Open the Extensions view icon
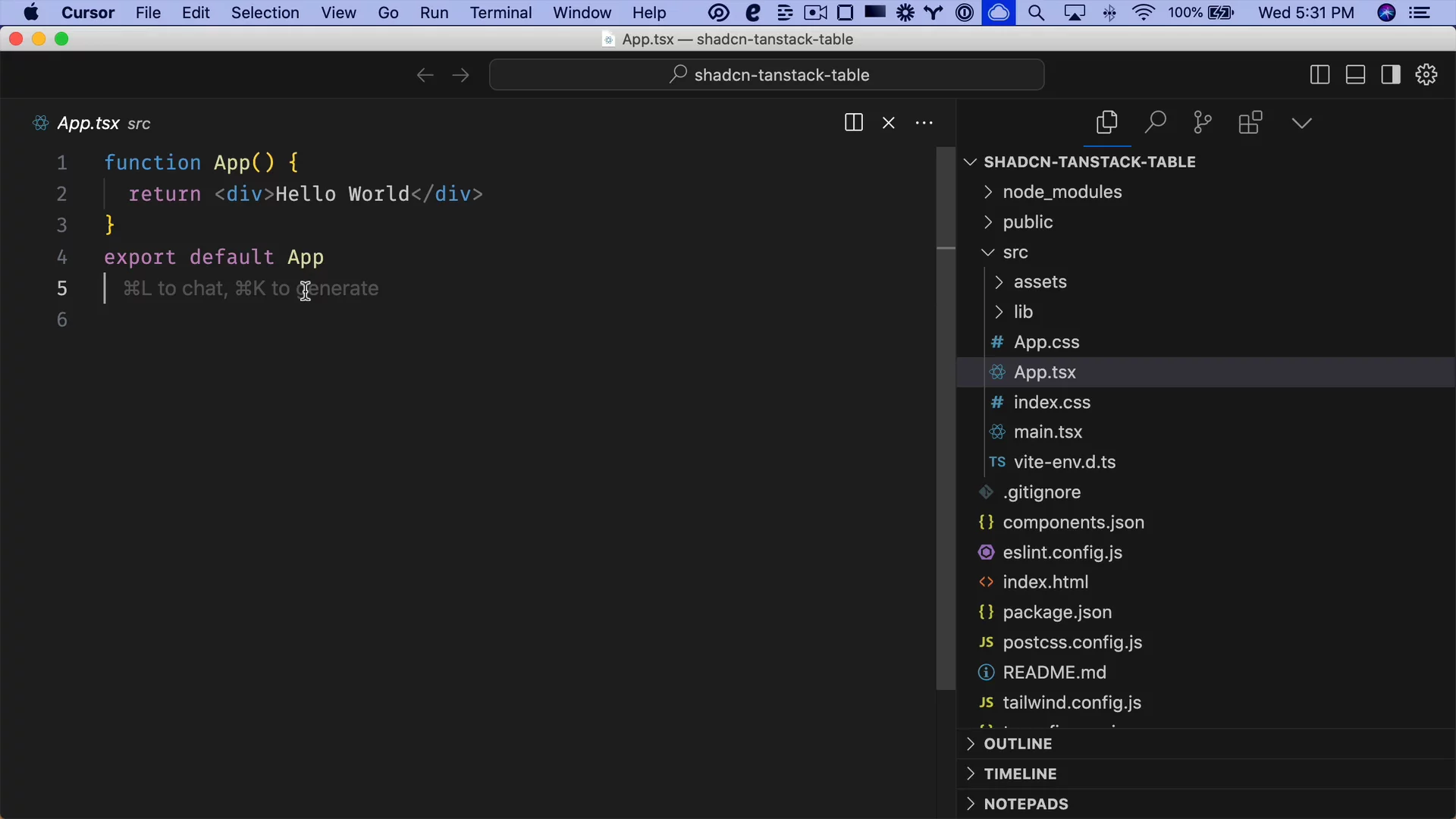The height and width of the screenshot is (819, 1456). pyautogui.click(x=1250, y=123)
